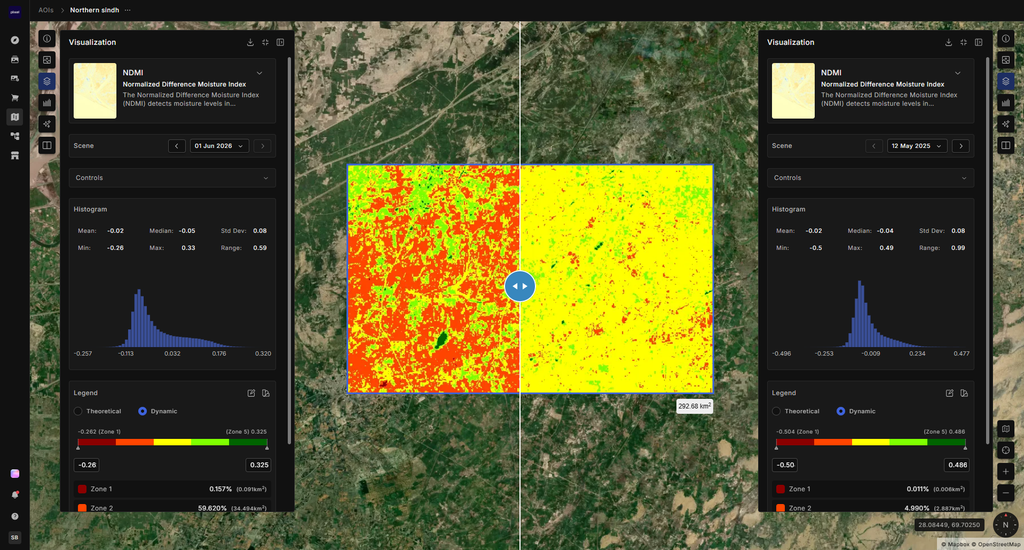This screenshot has width=1024, height=550.
Task: Open the 01 Jun 2026 scene date dropdown
Action: click(219, 146)
